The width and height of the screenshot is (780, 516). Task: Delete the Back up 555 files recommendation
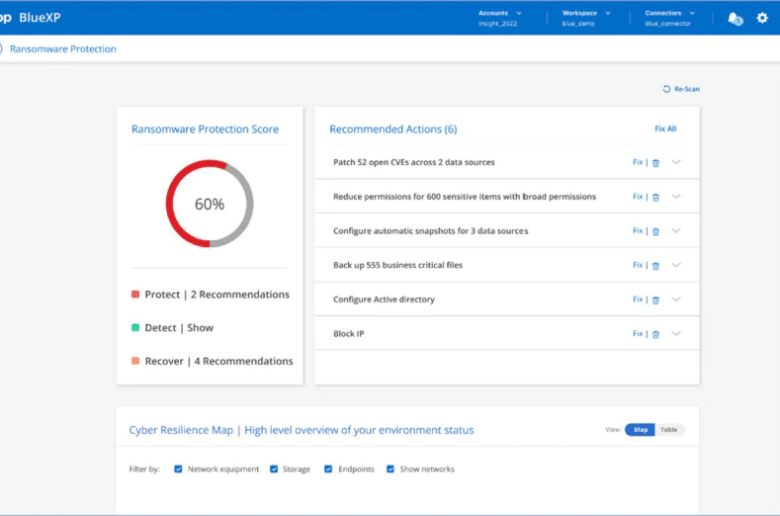point(656,266)
